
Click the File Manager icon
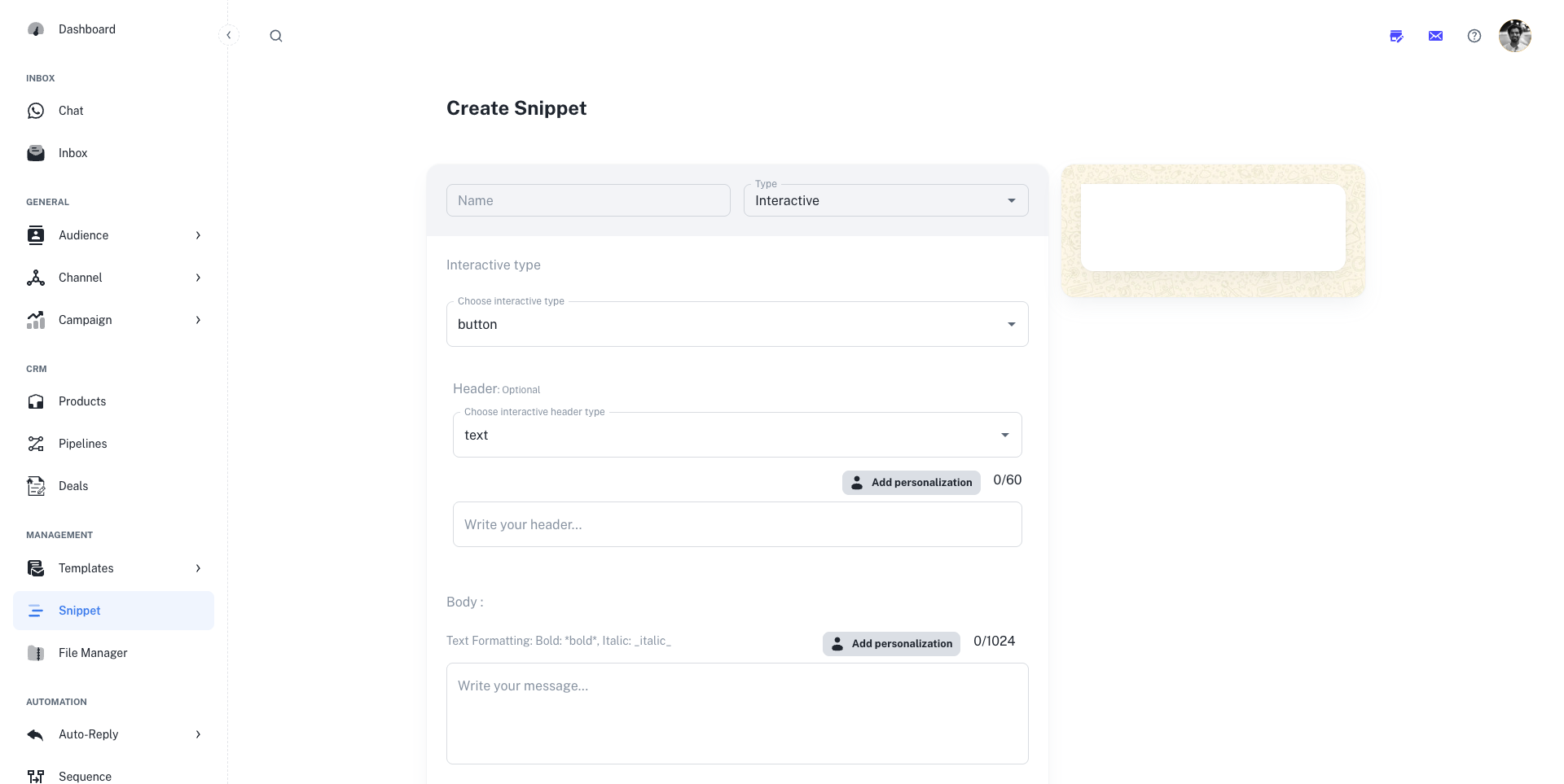tap(36, 653)
